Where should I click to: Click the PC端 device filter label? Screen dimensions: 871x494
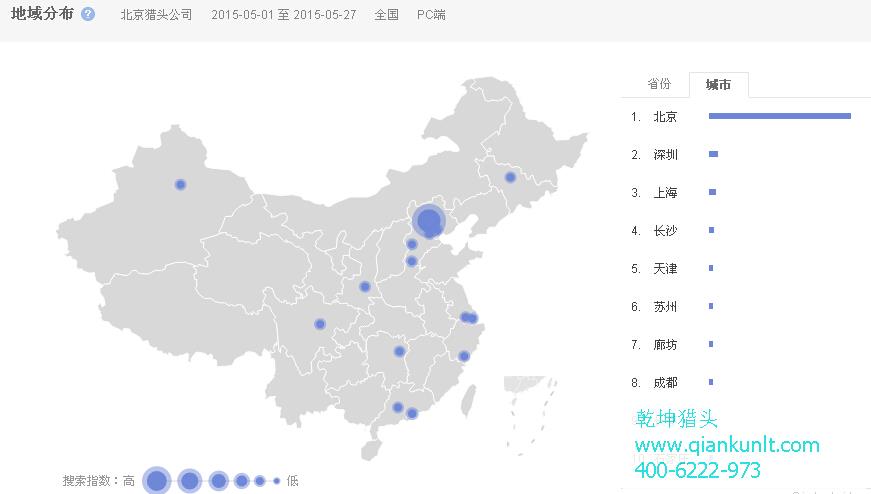pos(431,15)
